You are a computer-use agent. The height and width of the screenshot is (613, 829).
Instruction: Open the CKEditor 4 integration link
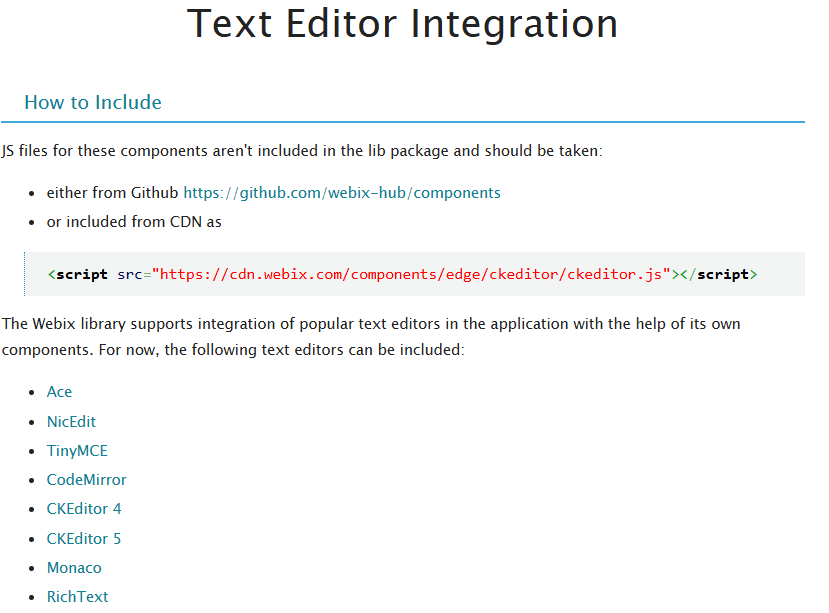[84, 508]
